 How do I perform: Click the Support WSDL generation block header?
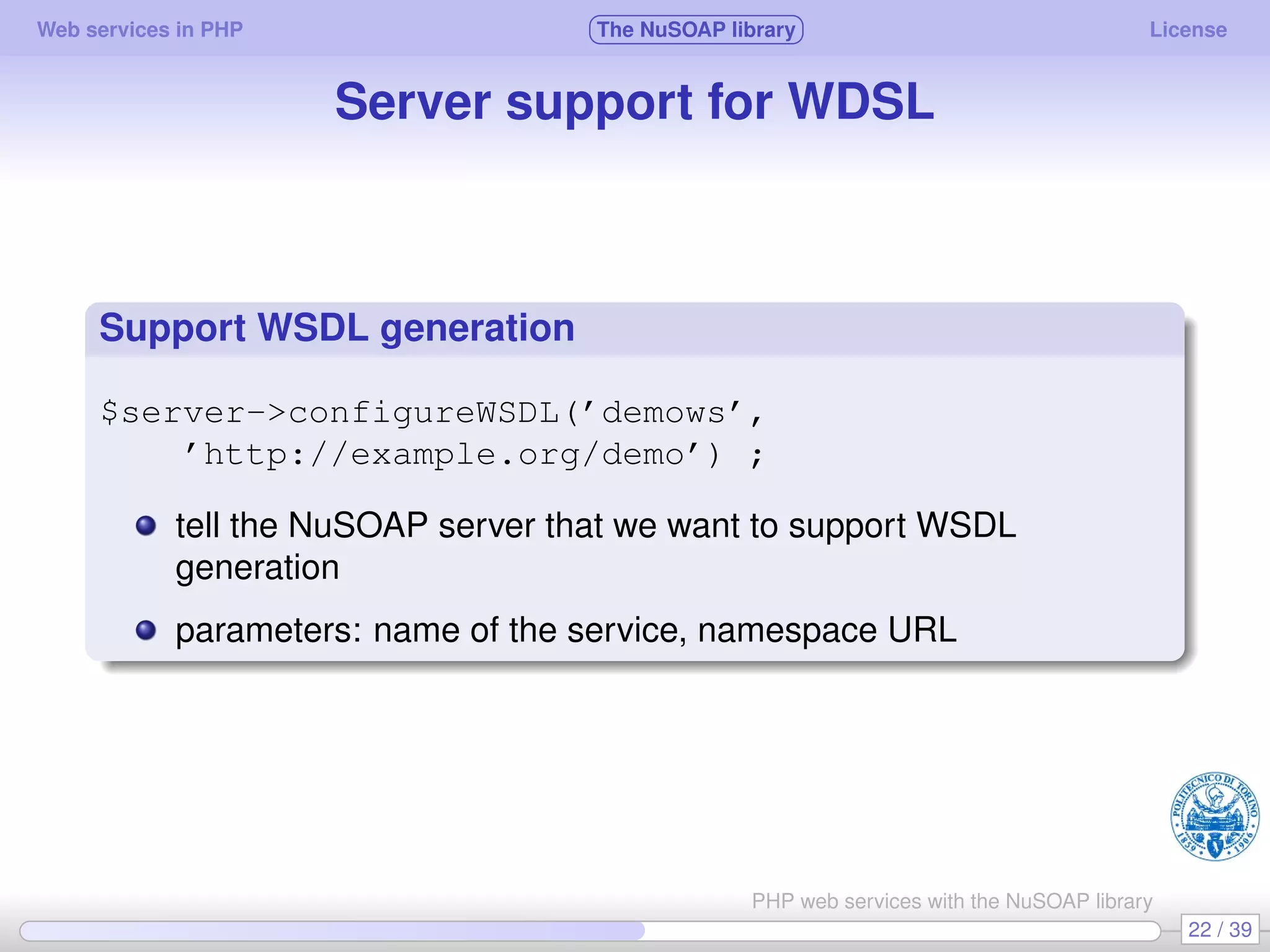point(337,328)
